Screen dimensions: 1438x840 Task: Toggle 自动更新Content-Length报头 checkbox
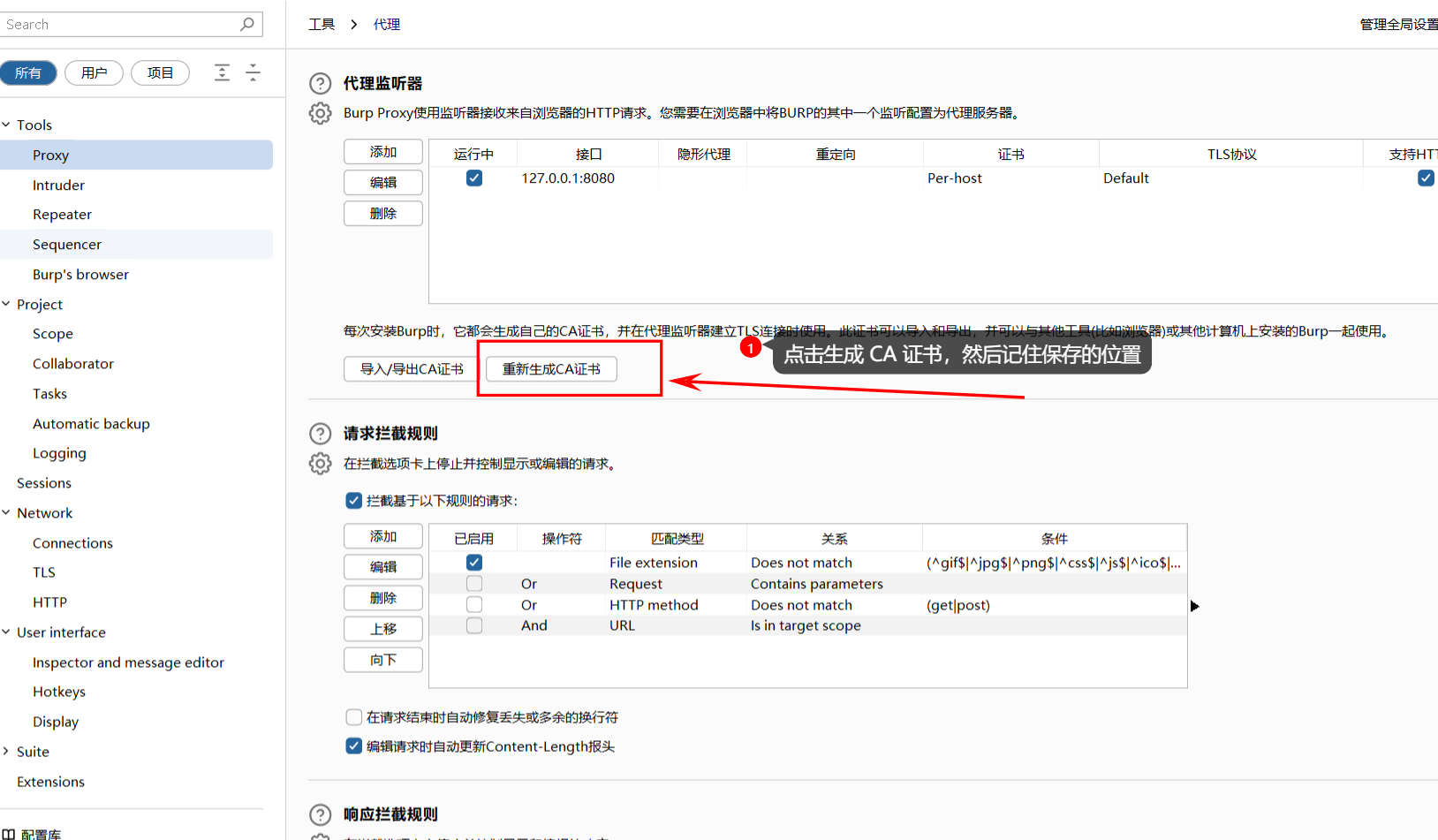pos(353,746)
